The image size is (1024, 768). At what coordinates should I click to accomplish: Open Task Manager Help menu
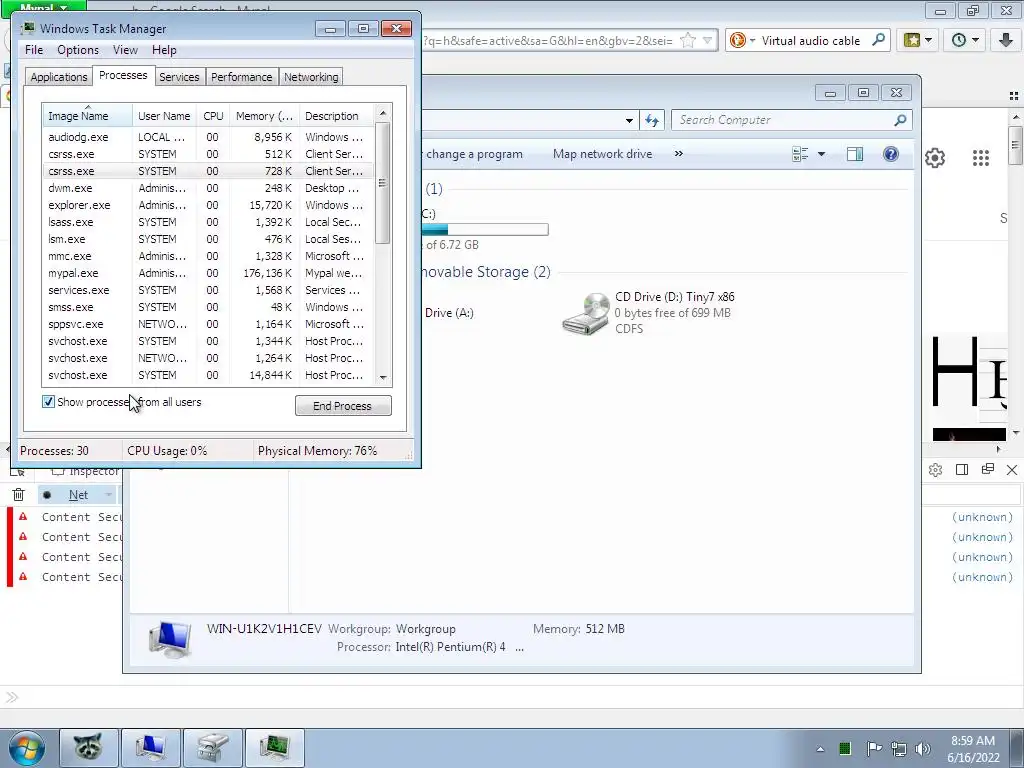164,50
